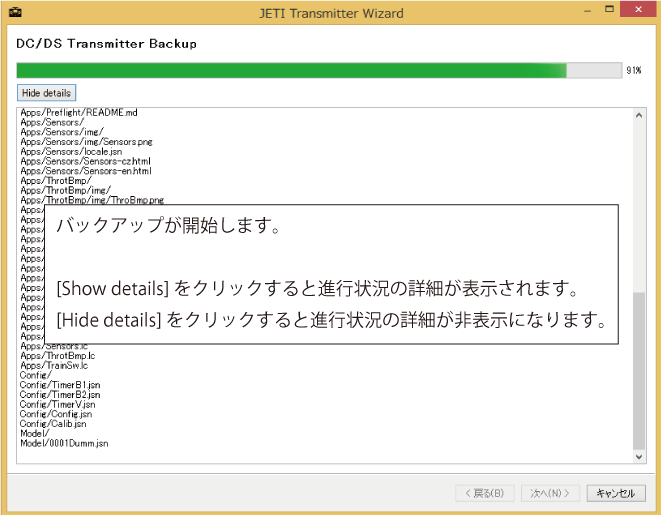The image size is (661, 515).
Task: Click the 91% progress percentage label
Action: (634, 70)
